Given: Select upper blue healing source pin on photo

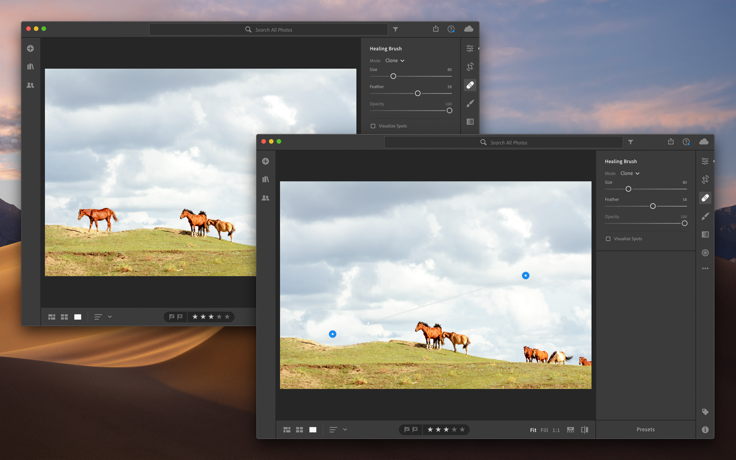Looking at the screenshot, I should 526,276.
